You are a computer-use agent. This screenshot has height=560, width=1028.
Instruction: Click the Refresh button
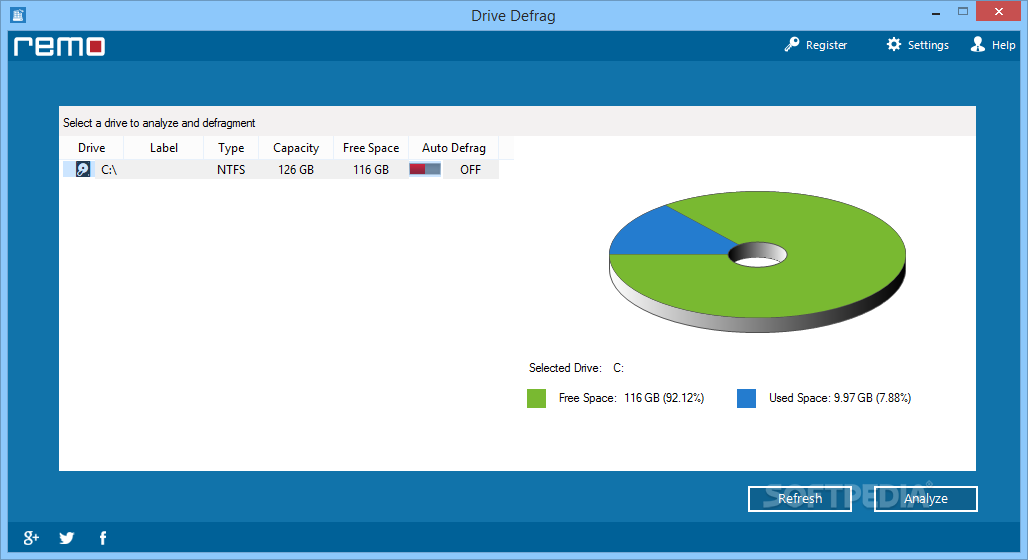[x=799, y=498]
